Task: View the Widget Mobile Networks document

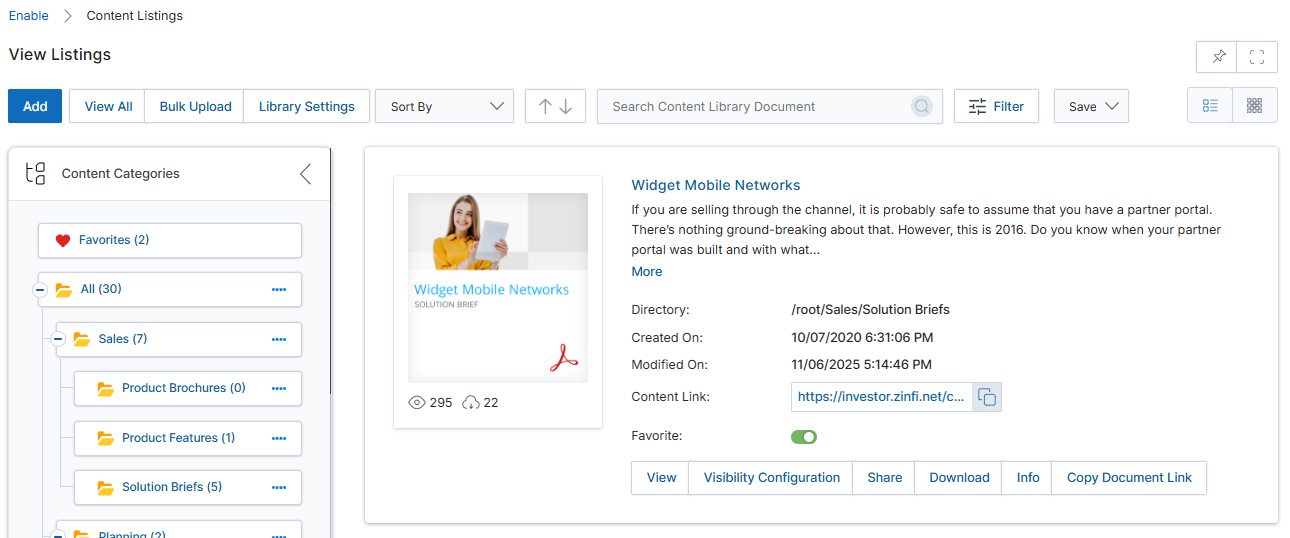Action: coord(661,478)
